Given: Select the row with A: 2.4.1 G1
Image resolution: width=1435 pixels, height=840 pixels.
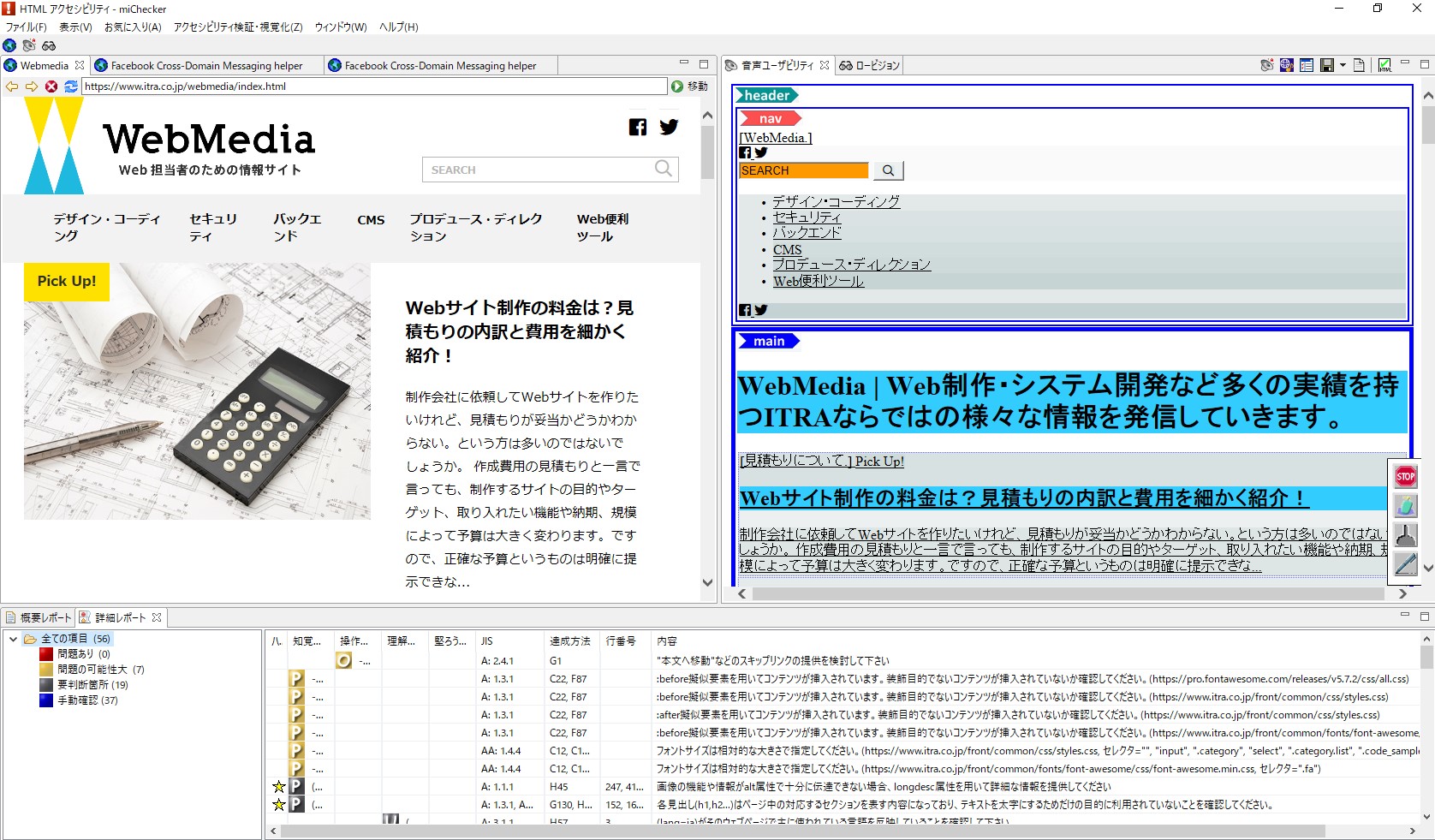Looking at the screenshot, I should [x=843, y=661].
